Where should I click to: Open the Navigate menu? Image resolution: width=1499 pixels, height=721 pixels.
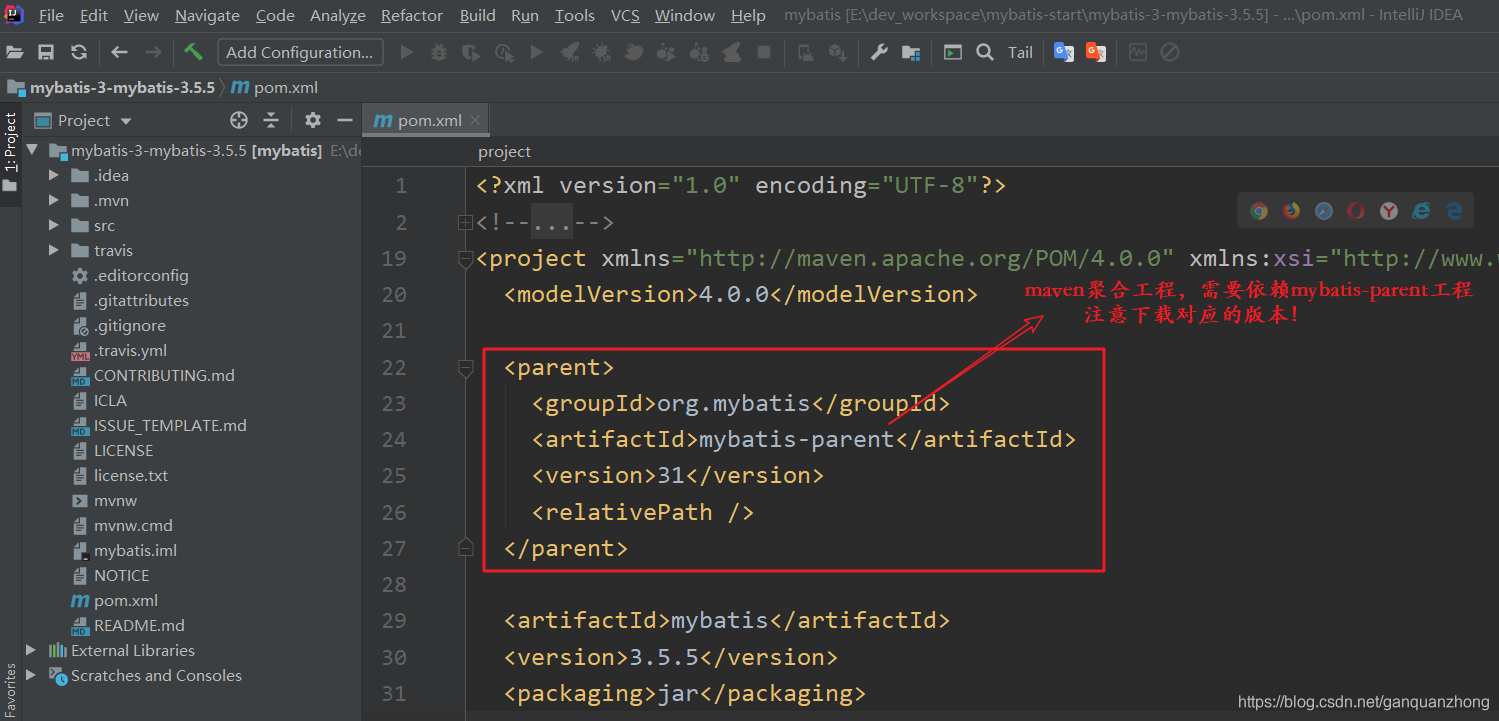point(207,15)
